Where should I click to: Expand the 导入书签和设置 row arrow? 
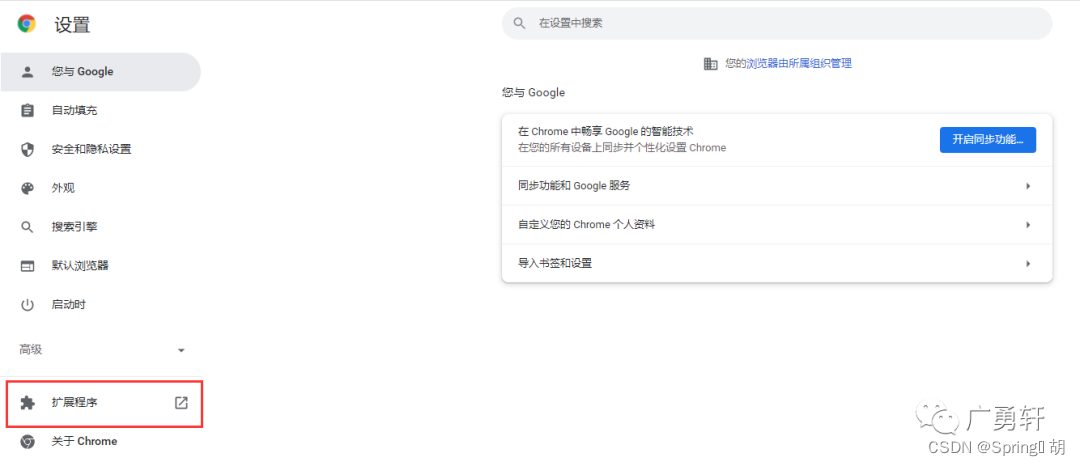coord(1028,263)
